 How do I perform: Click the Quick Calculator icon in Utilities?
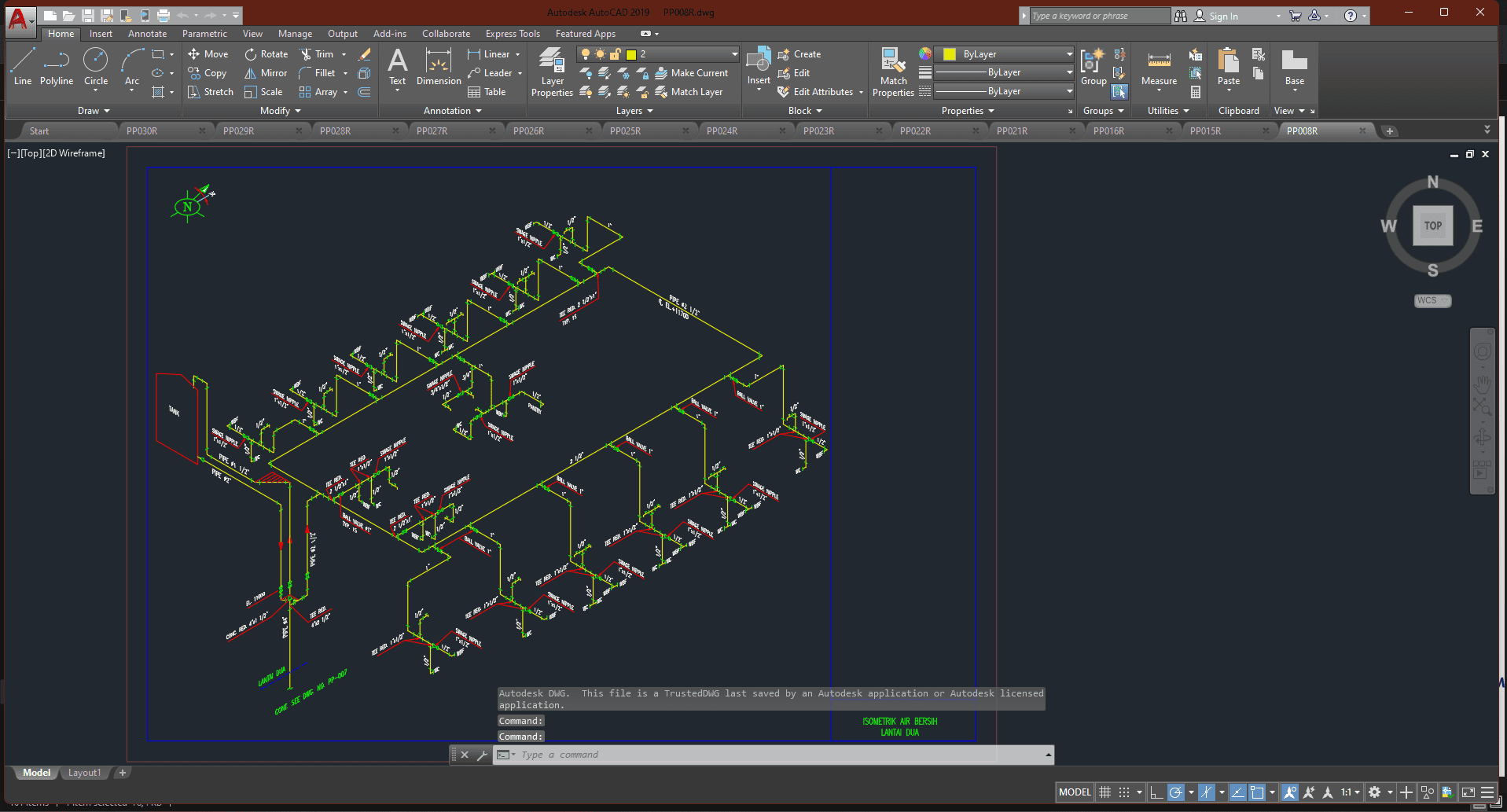1195,92
